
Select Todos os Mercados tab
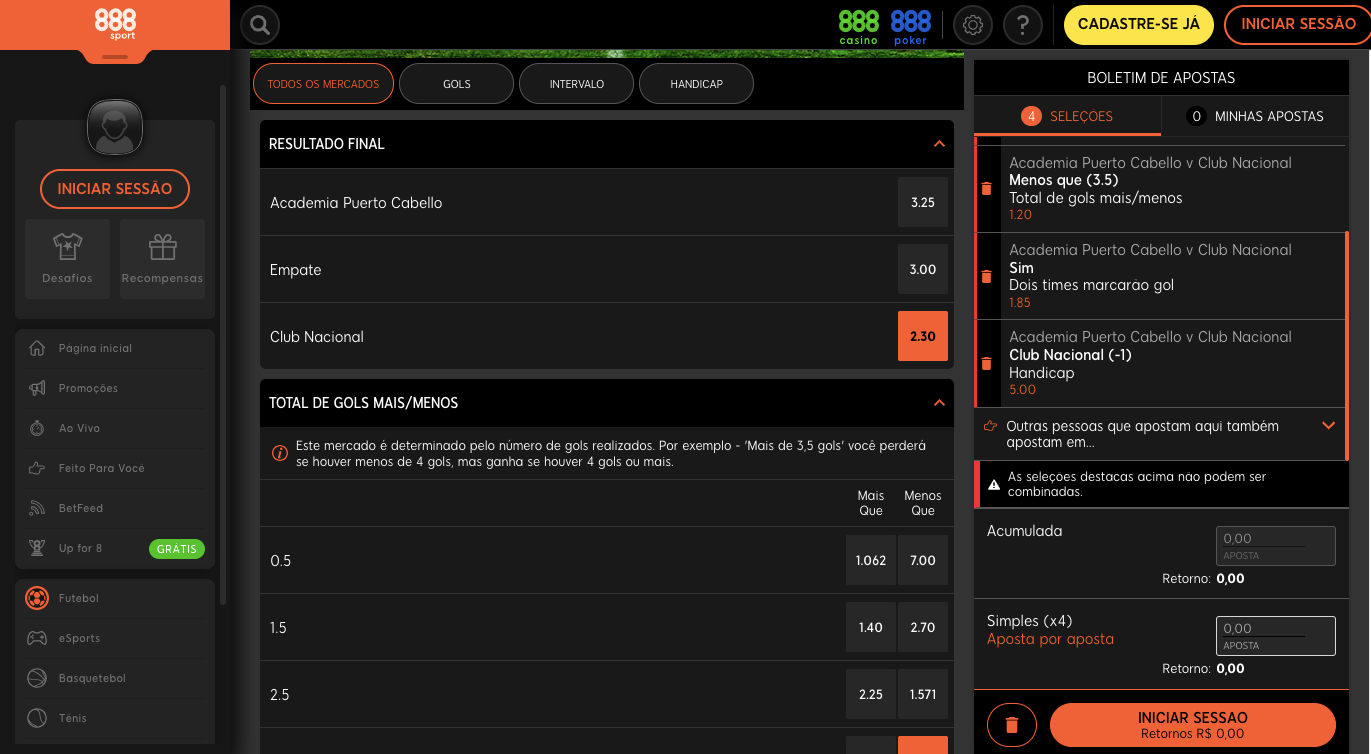pyautogui.click(x=324, y=84)
